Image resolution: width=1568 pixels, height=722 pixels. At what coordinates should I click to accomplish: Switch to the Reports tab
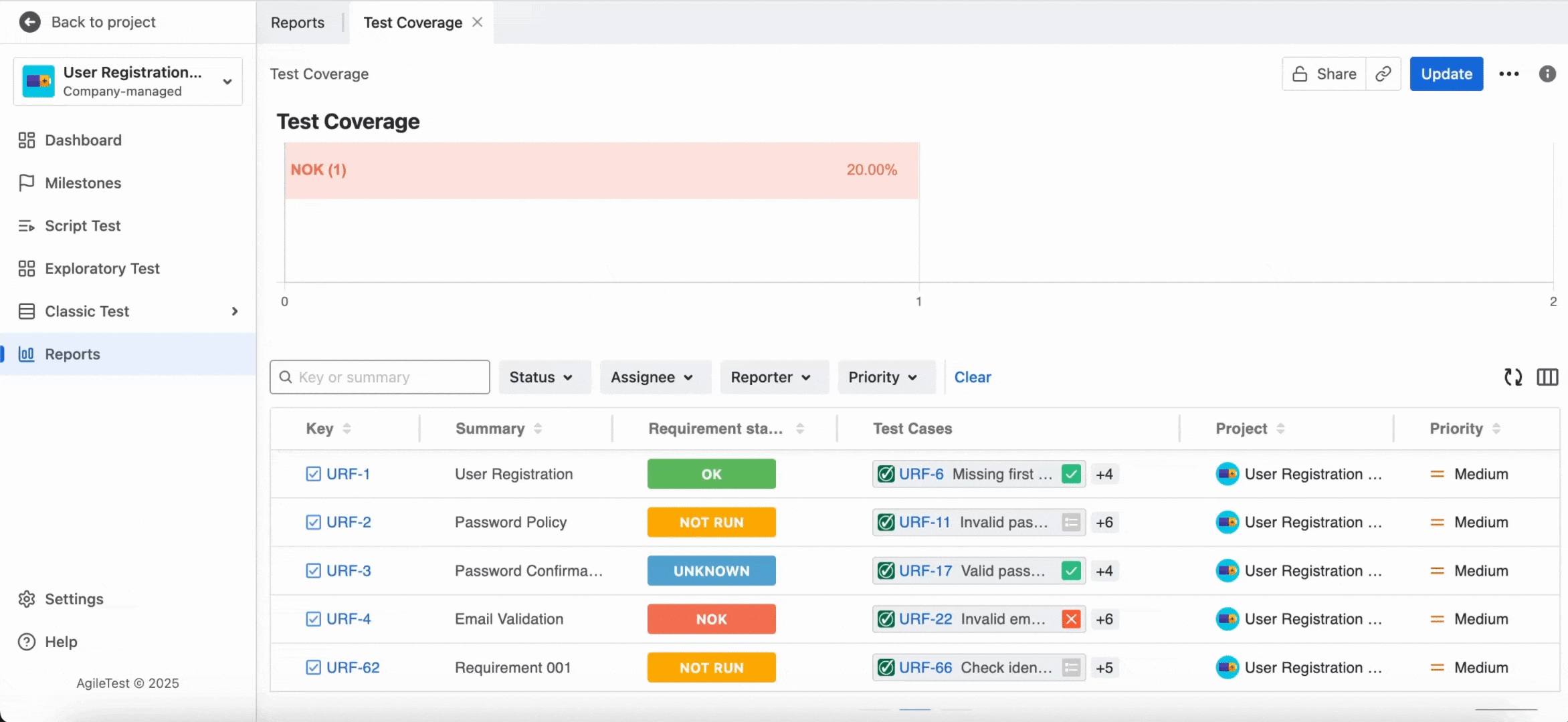[297, 22]
